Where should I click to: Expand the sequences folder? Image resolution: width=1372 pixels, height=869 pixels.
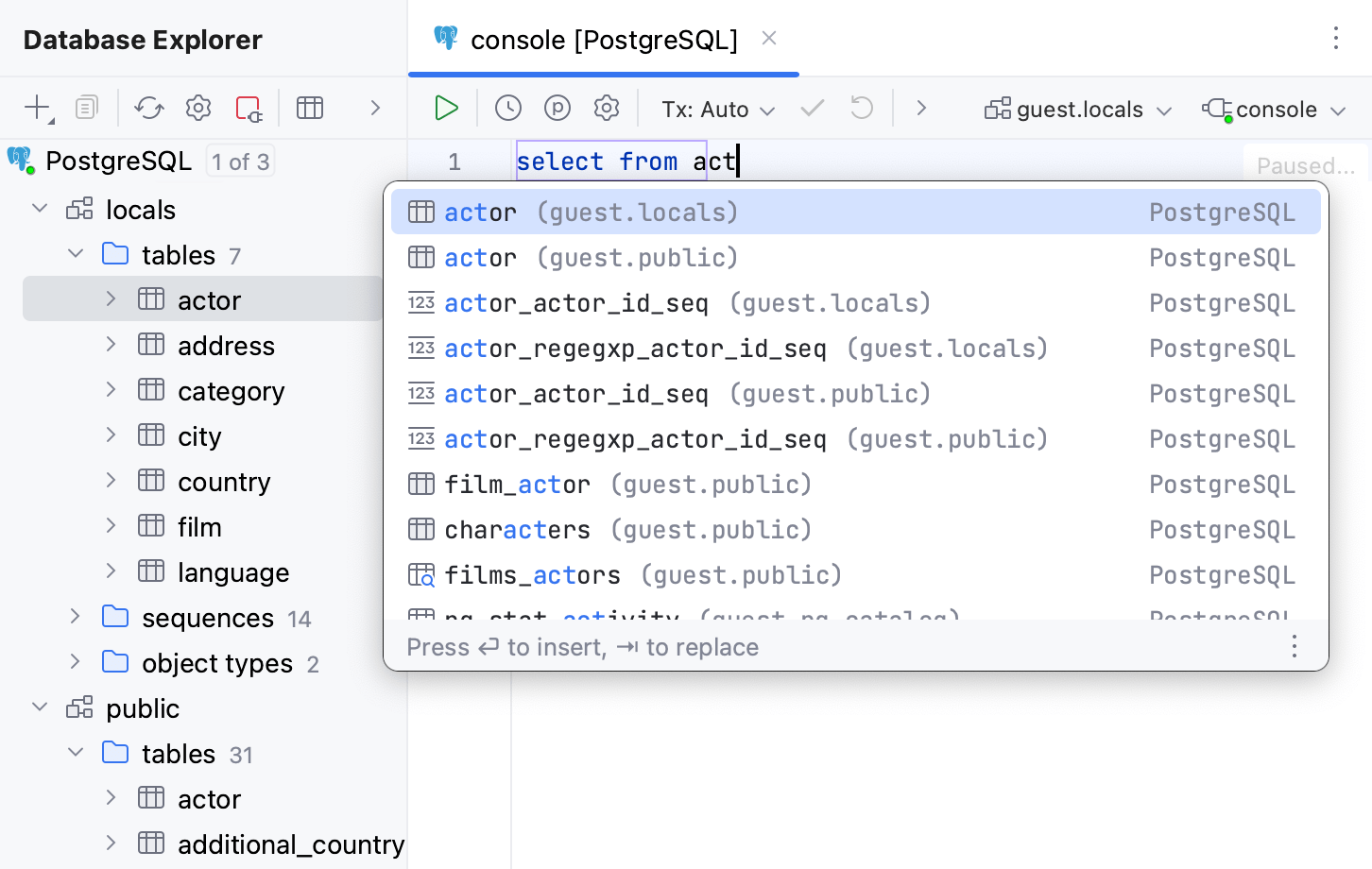pyautogui.click(x=76, y=617)
